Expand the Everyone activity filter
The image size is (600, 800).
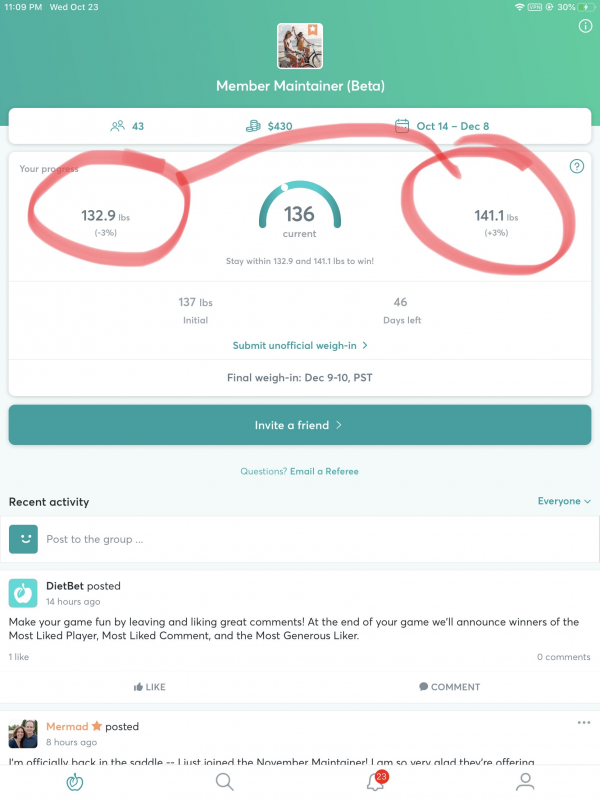(564, 501)
